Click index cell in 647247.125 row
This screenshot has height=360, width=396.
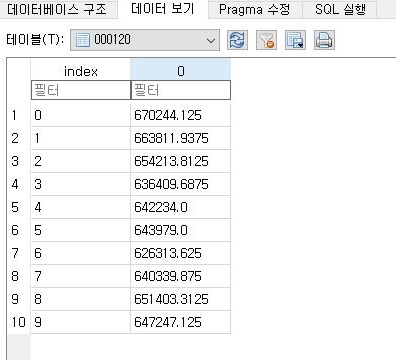(81, 322)
